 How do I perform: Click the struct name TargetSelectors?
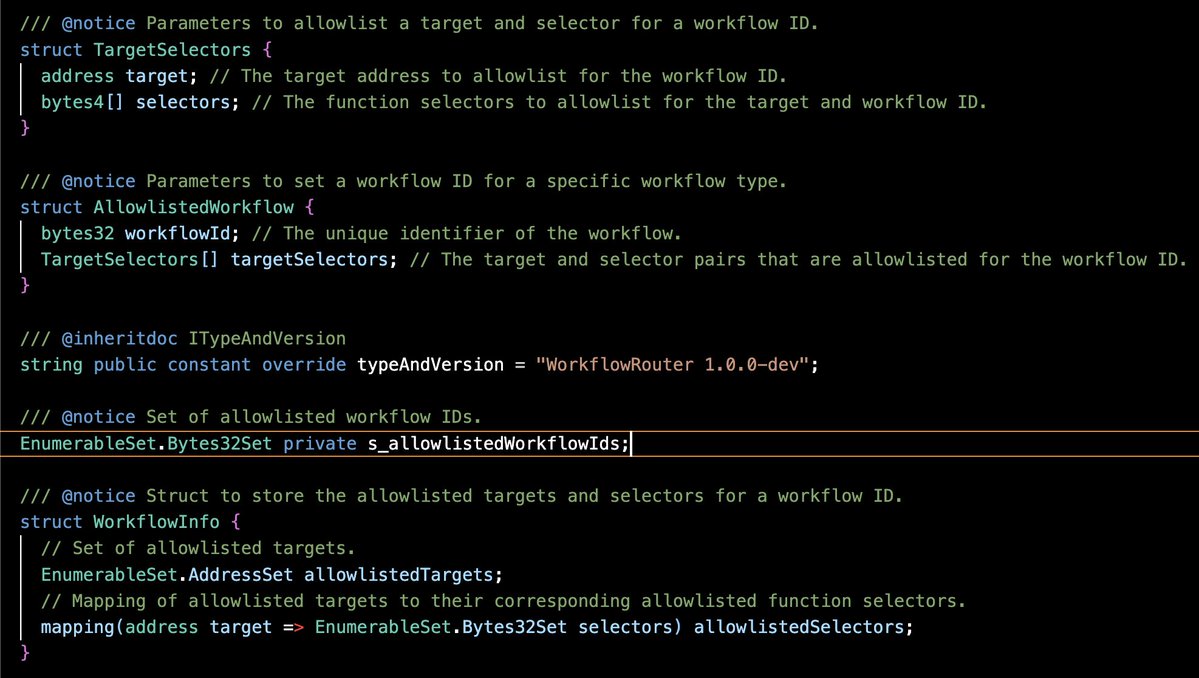(172, 50)
